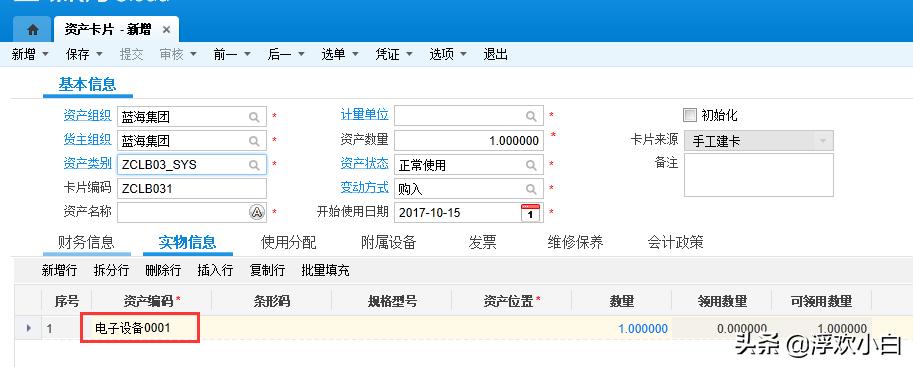The image size is (913, 367).
Task: Click the 序号 column header
Action: [66, 301]
